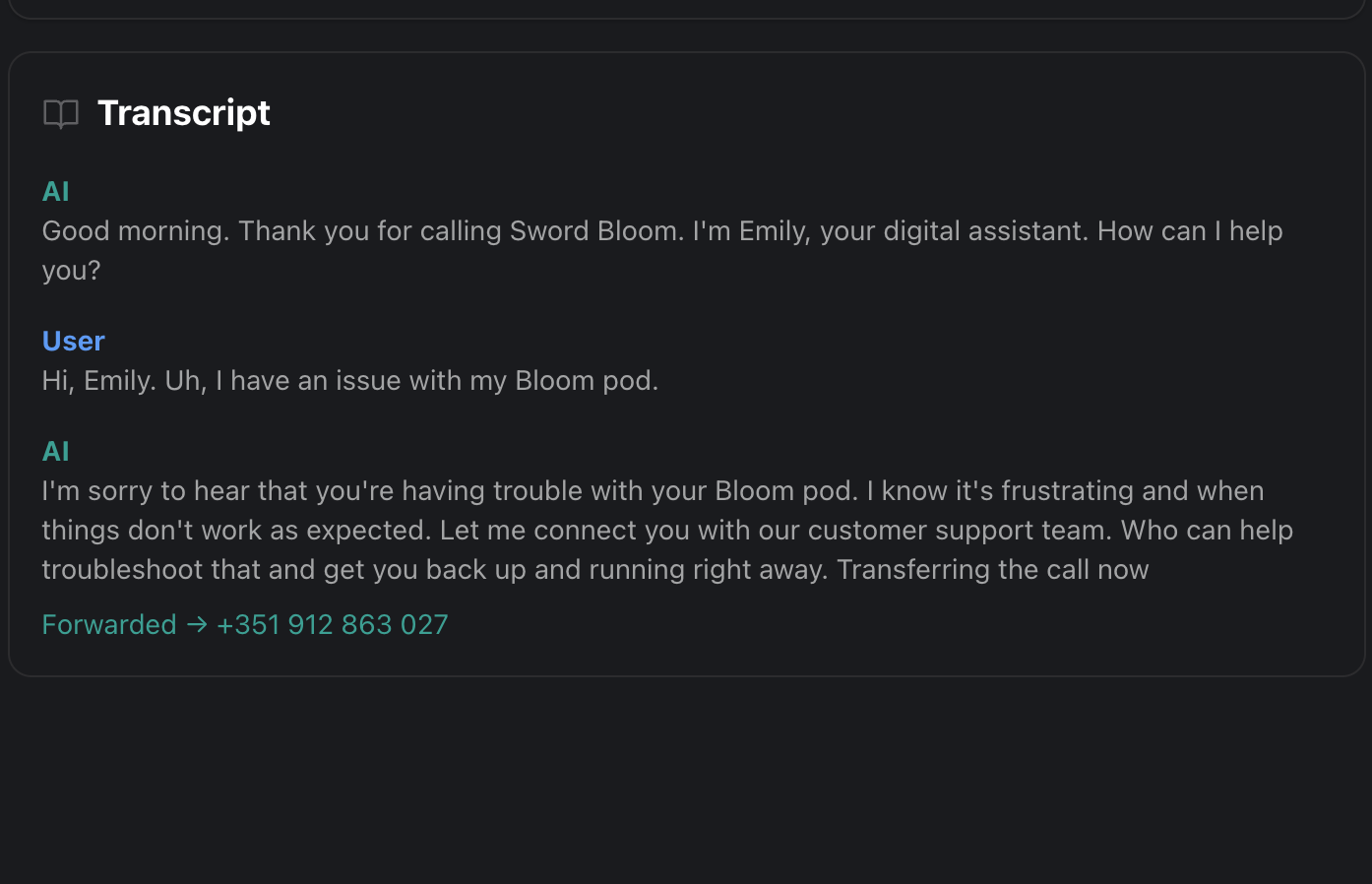Click the book icon beside Transcript
The image size is (1372, 884).
pyautogui.click(x=61, y=114)
